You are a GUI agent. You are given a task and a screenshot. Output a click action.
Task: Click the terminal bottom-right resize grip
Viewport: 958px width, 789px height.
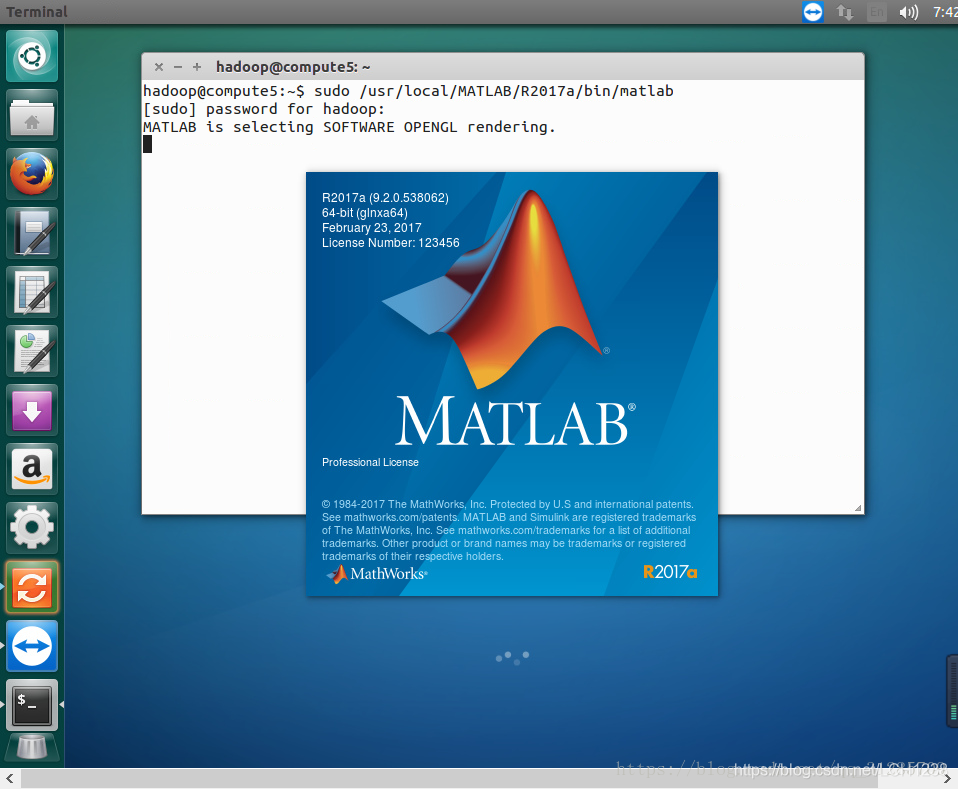[x=858, y=508]
